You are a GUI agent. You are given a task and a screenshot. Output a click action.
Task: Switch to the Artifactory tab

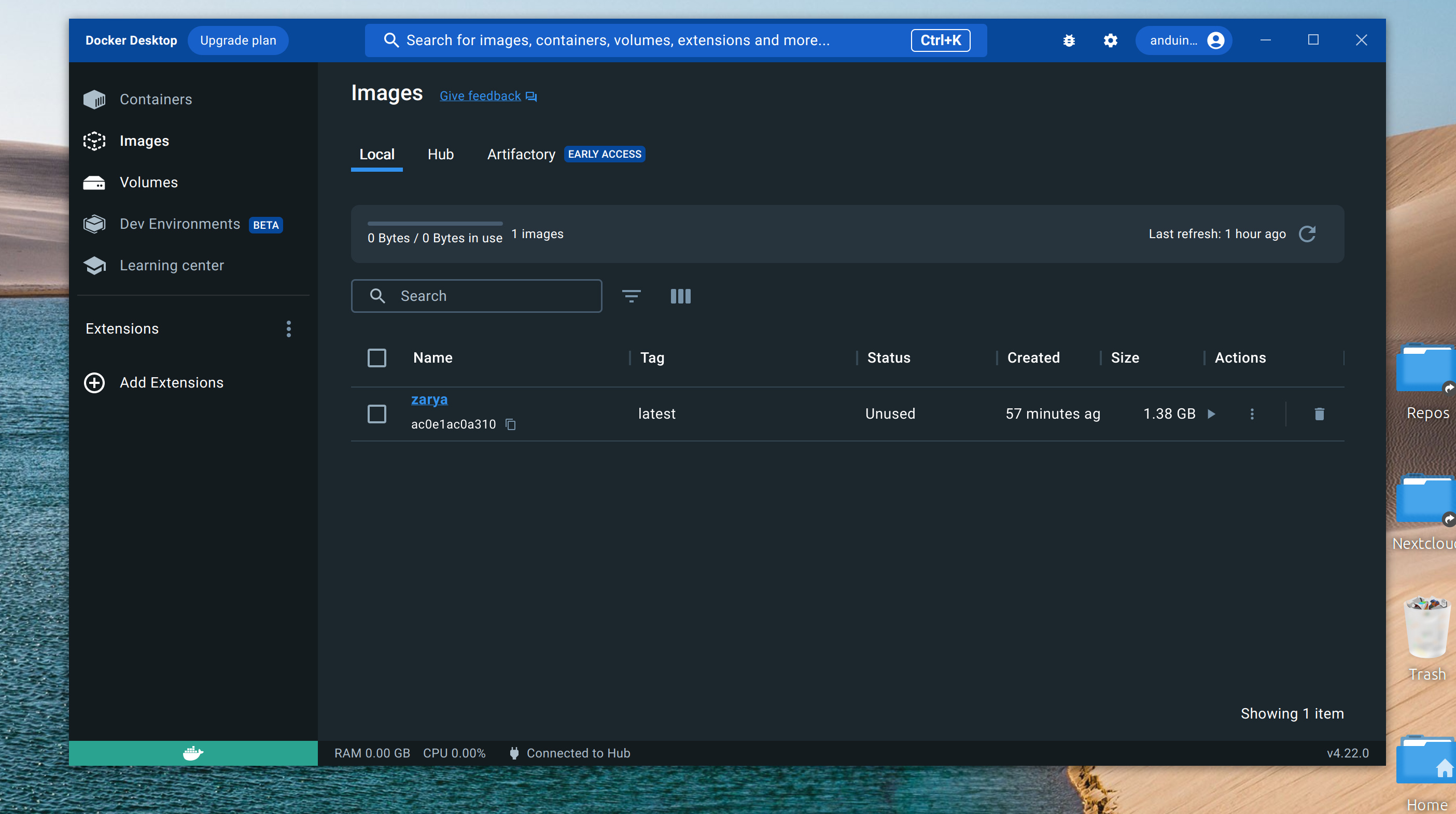[x=521, y=155]
